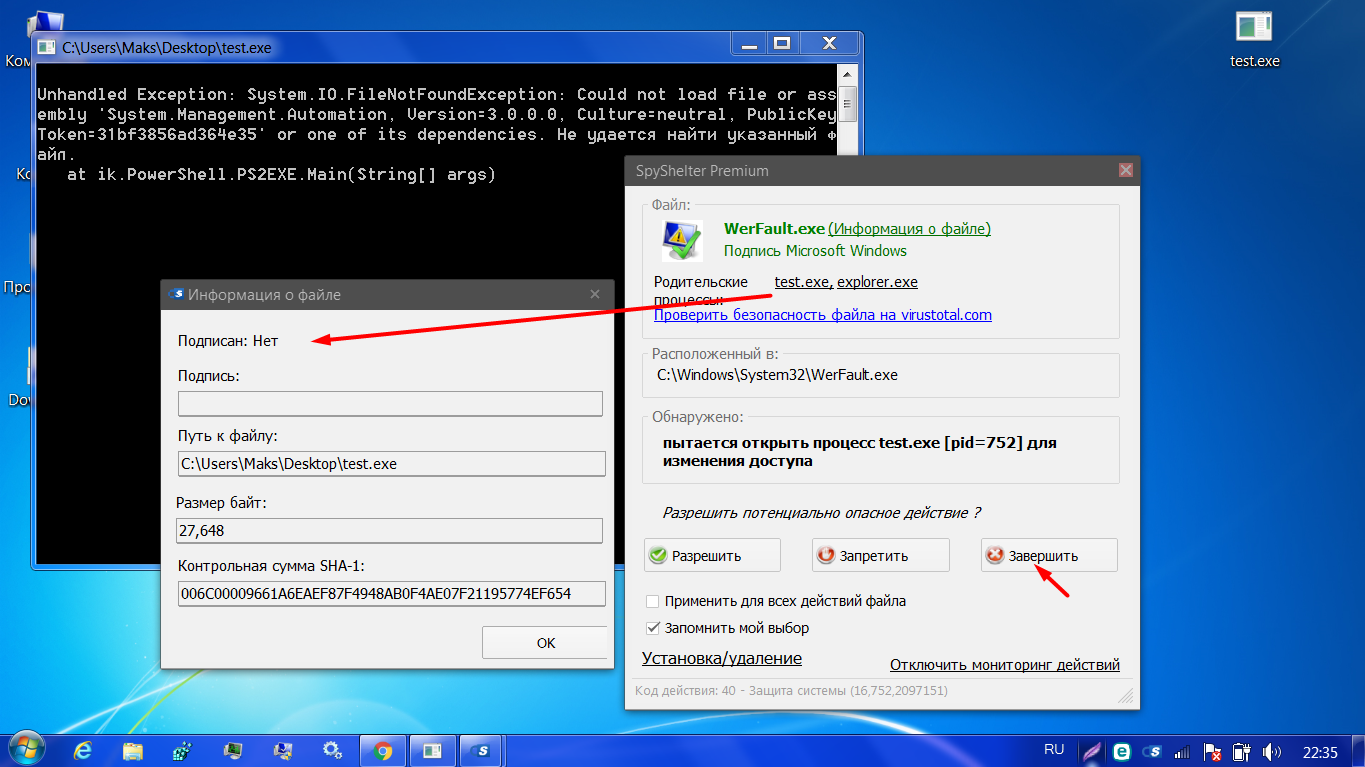Screen dimensions: 1365x767
Task: Click the SHA-1 checksum field
Action: click(391, 594)
